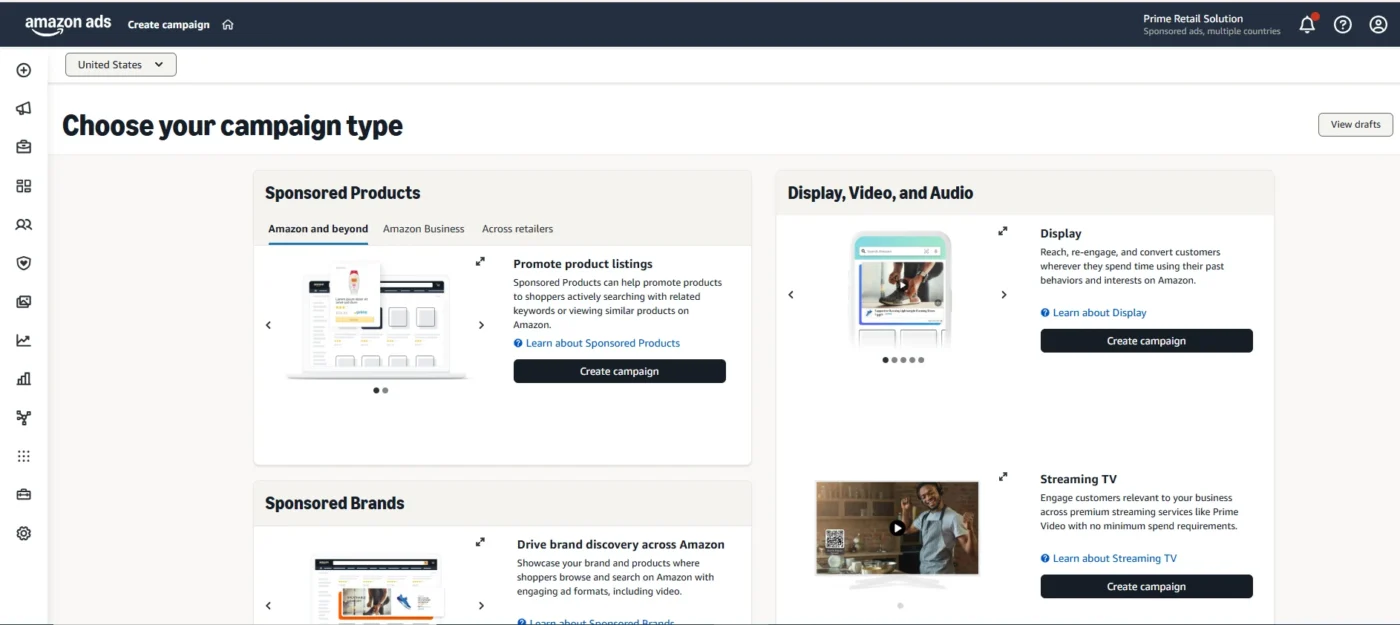Show previous Display preview slide
The image size is (1400, 625).
(x=791, y=295)
